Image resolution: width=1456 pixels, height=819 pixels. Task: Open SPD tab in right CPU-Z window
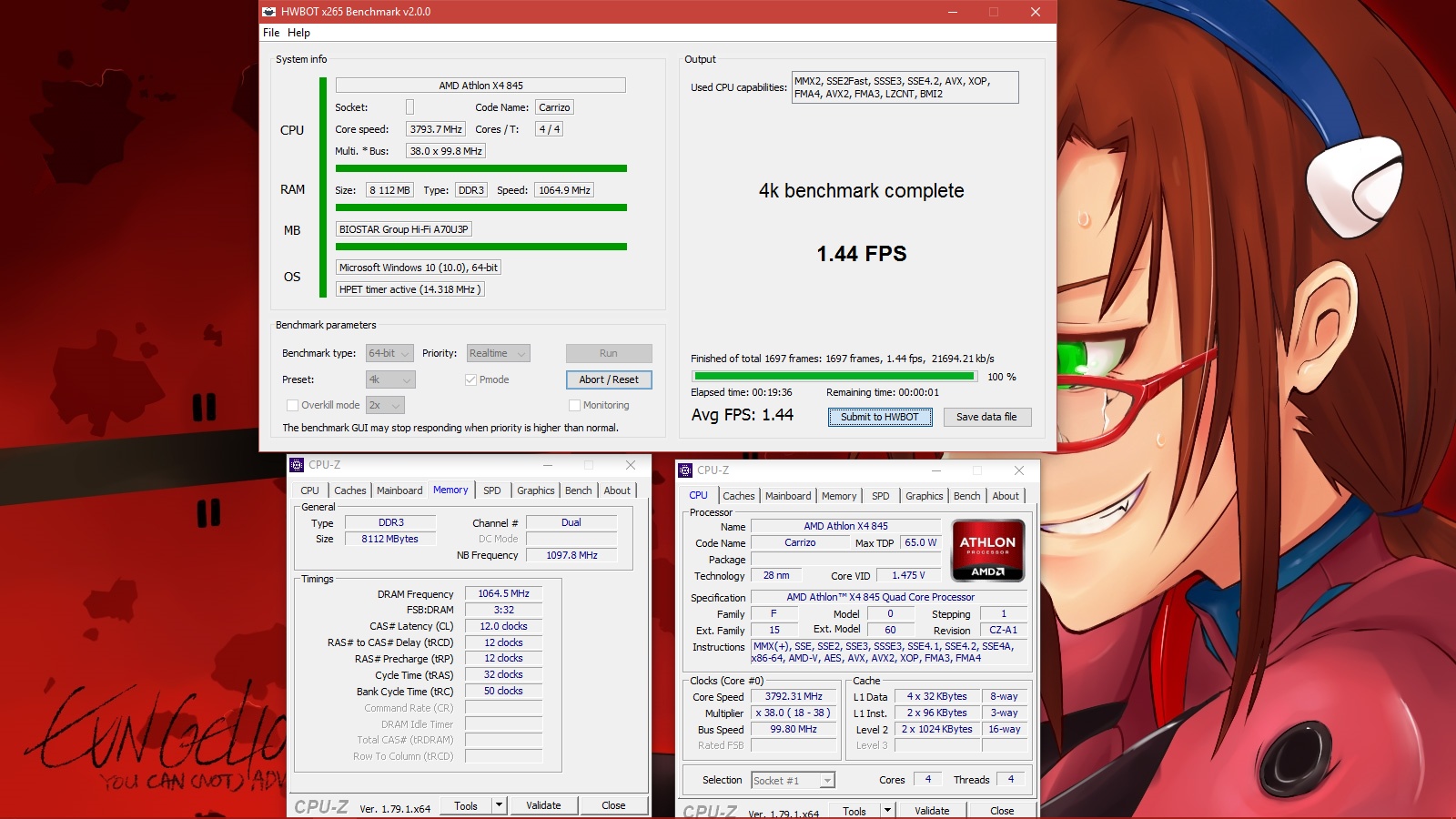(x=881, y=496)
